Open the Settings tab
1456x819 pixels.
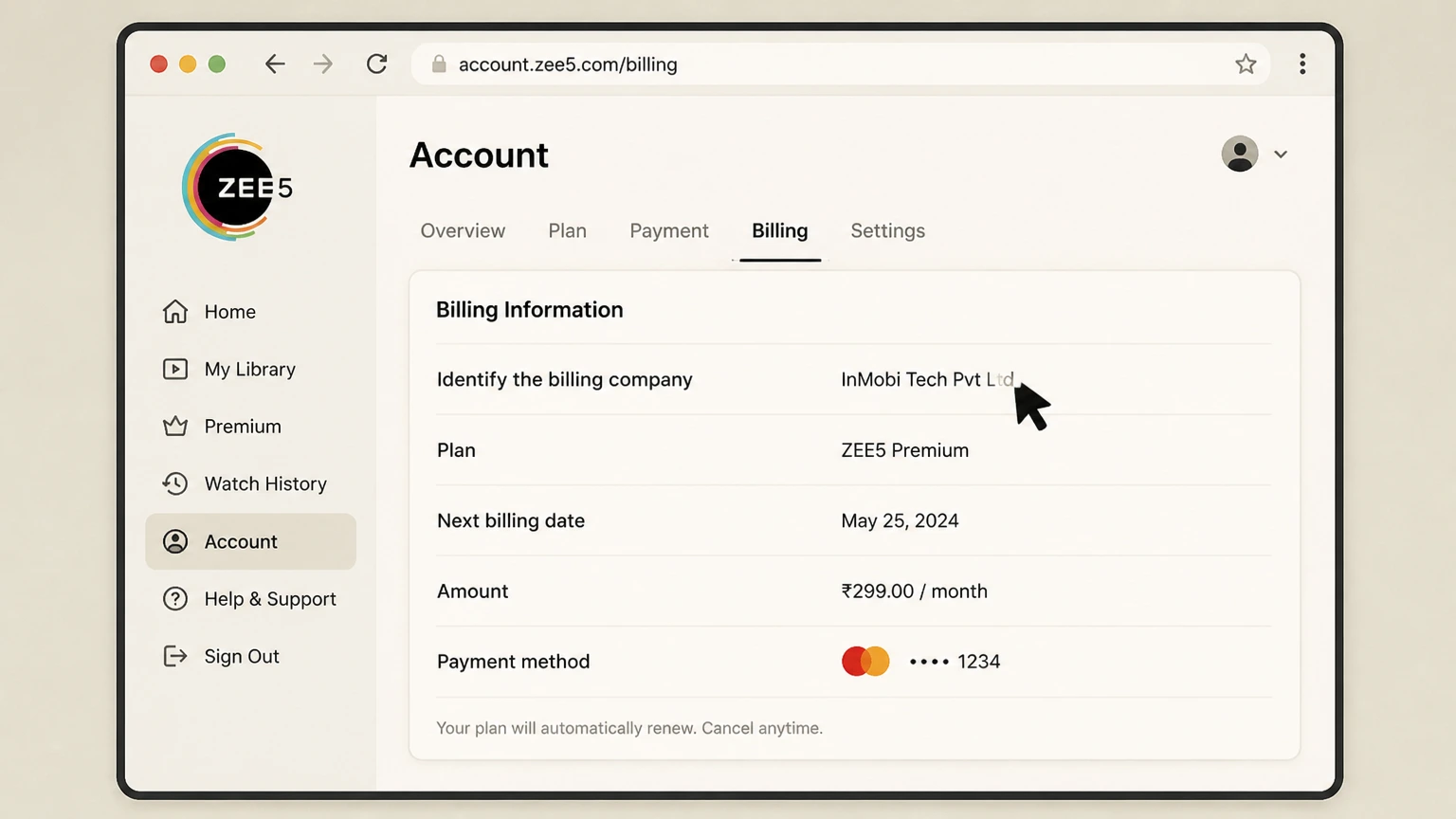tap(887, 230)
